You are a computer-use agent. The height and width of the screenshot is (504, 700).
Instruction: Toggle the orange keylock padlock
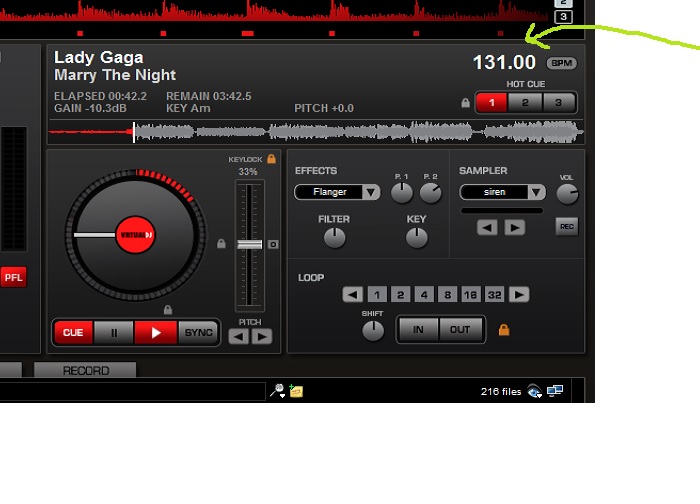tap(271, 158)
